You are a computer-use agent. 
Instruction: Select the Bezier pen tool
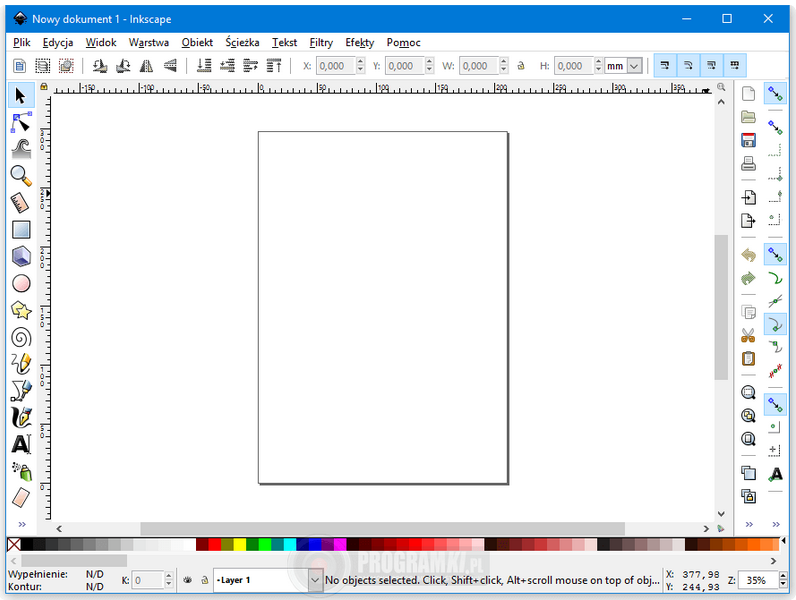(21, 390)
